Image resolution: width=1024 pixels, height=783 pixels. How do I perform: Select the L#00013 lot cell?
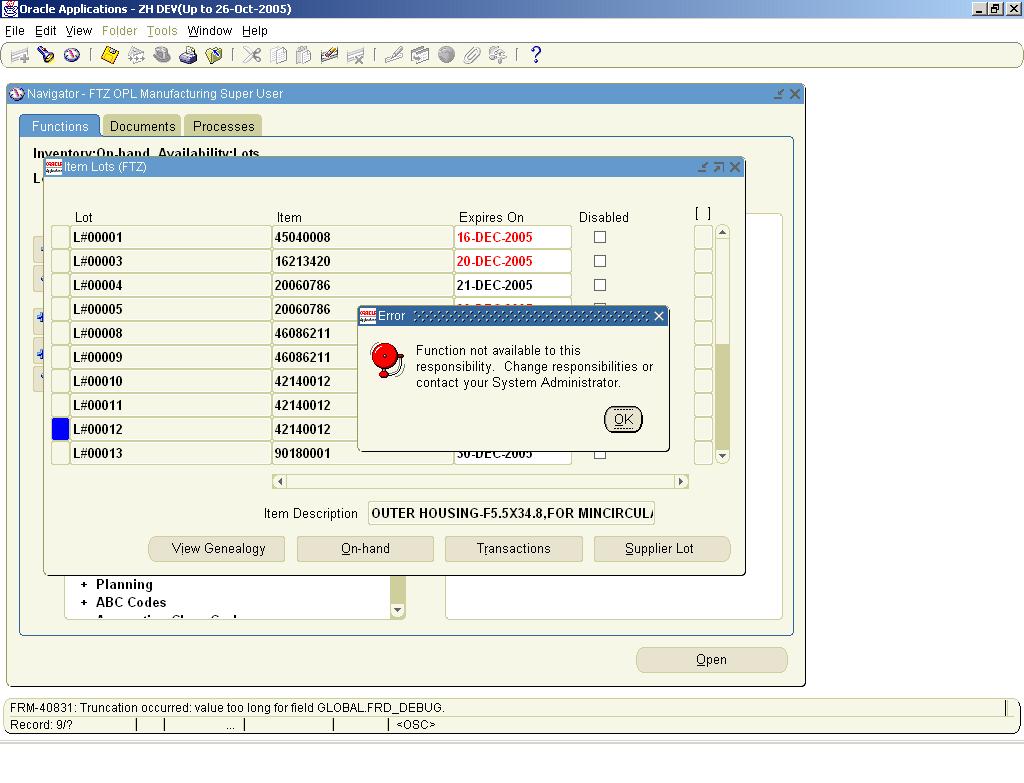click(170, 453)
